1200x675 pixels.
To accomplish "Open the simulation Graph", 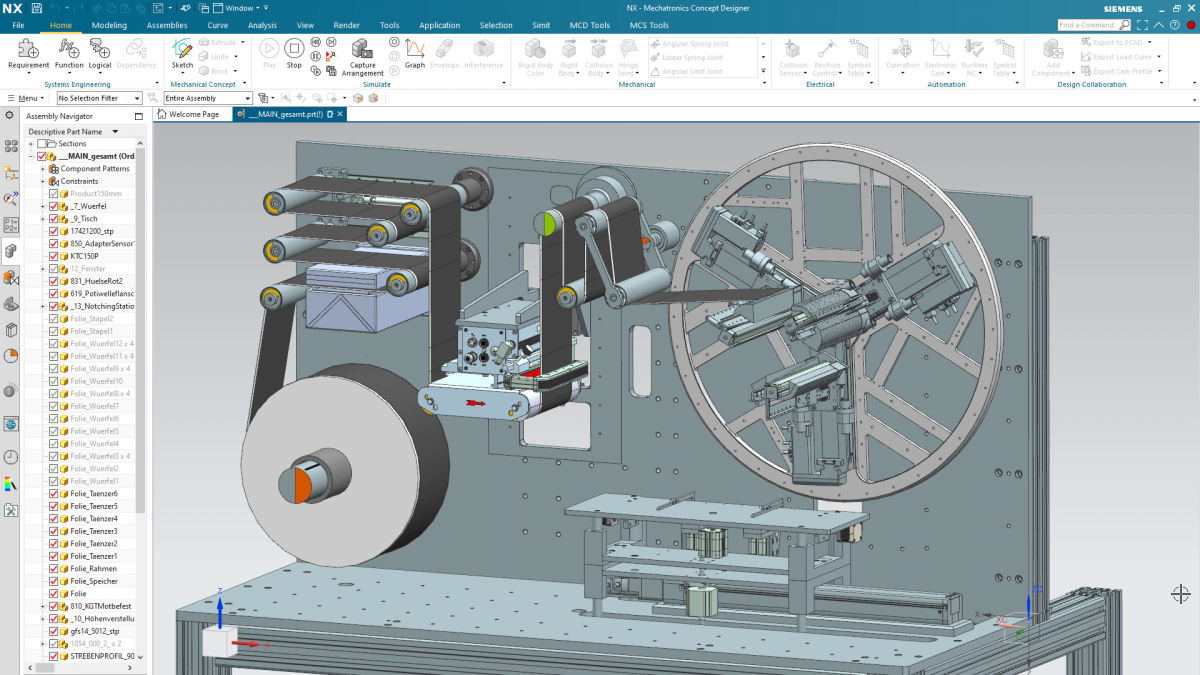I will (x=415, y=54).
